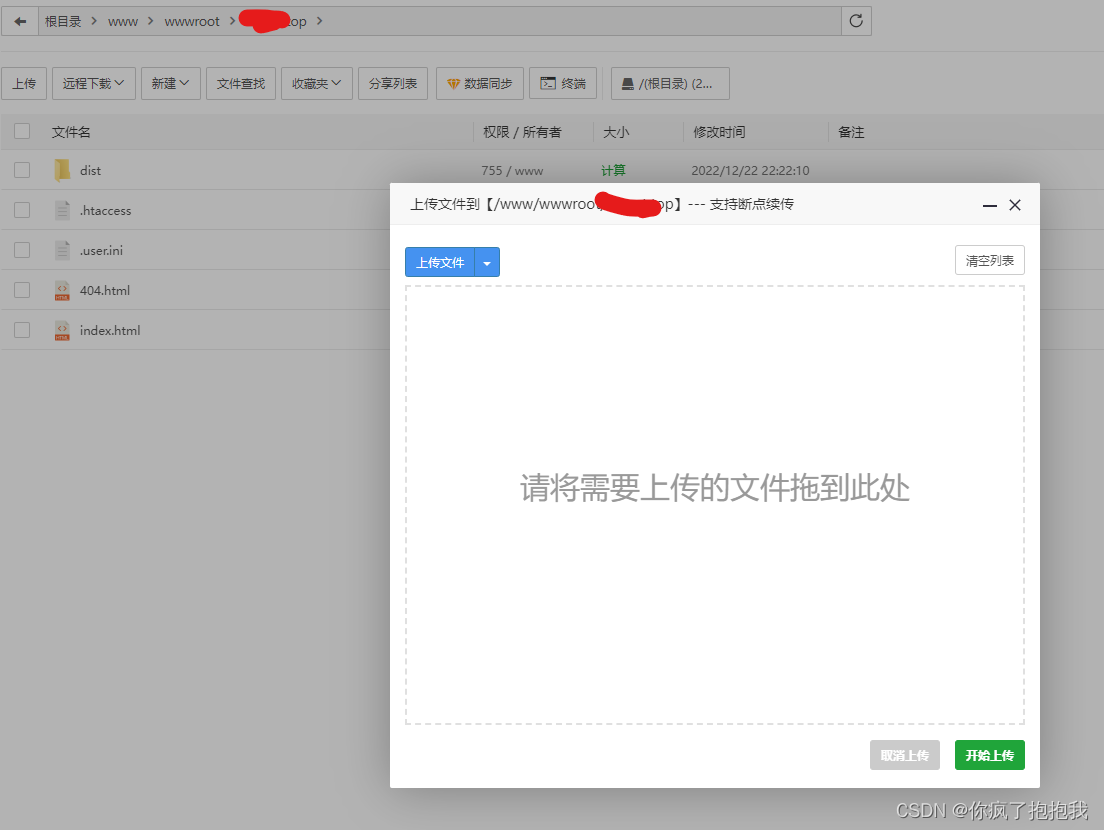Click 清空列表 to clear upload list
The height and width of the screenshot is (830, 1104).
coord(989,259)
